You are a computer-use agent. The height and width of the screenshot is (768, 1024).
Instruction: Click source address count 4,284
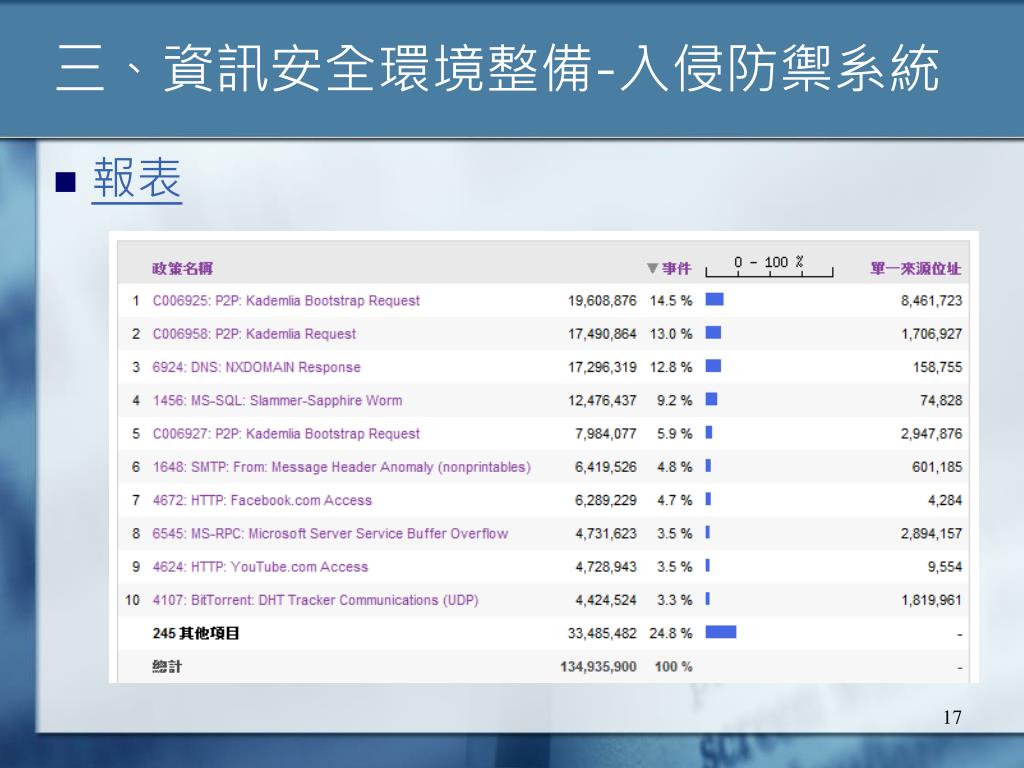click(x=945, y=500)
